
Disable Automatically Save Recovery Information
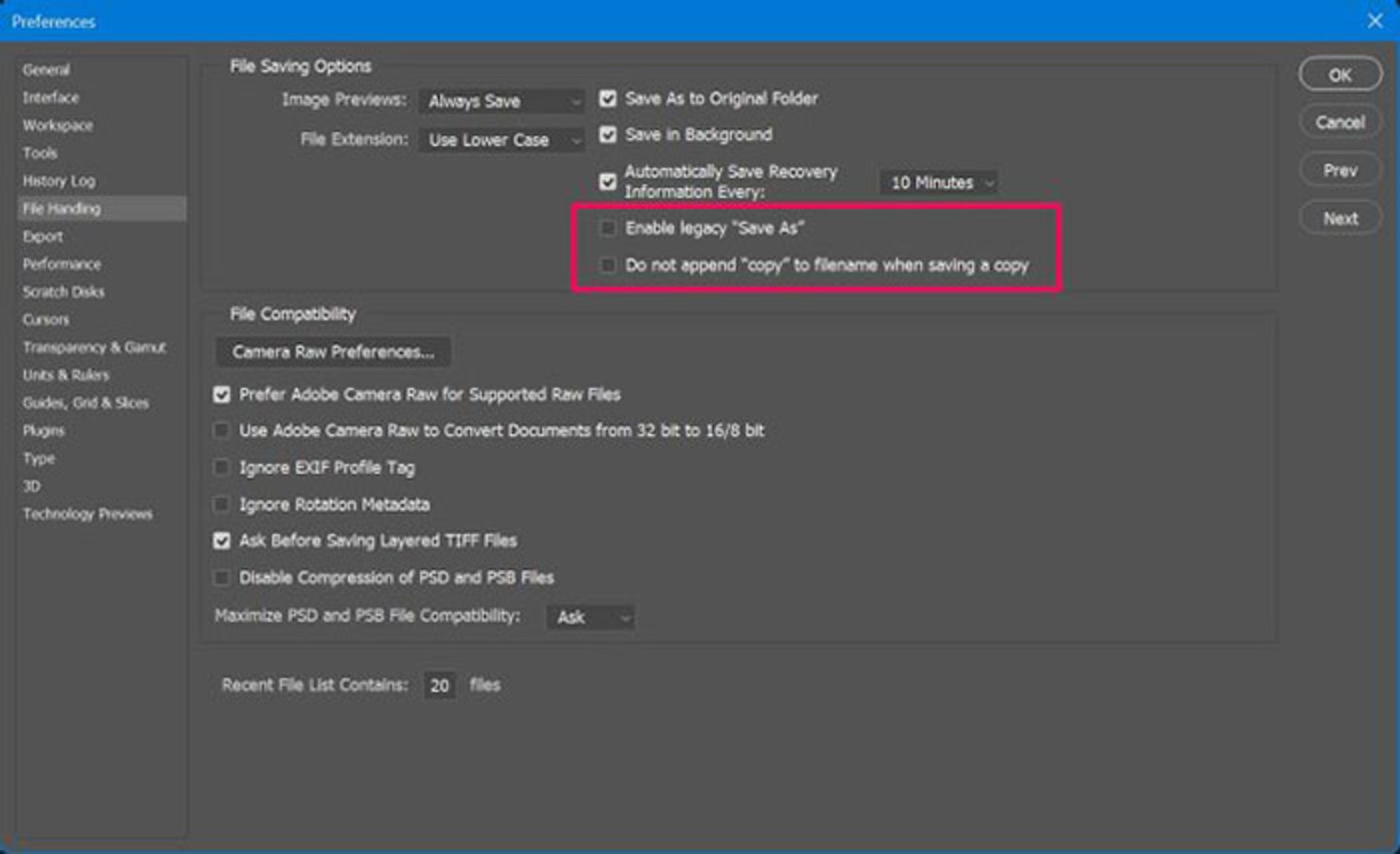point(607,182)
